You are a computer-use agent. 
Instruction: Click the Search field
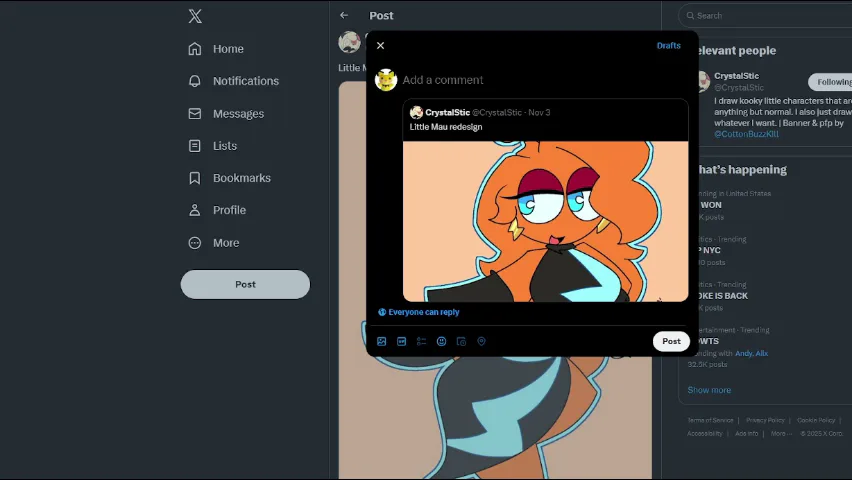tap(765, 16)
